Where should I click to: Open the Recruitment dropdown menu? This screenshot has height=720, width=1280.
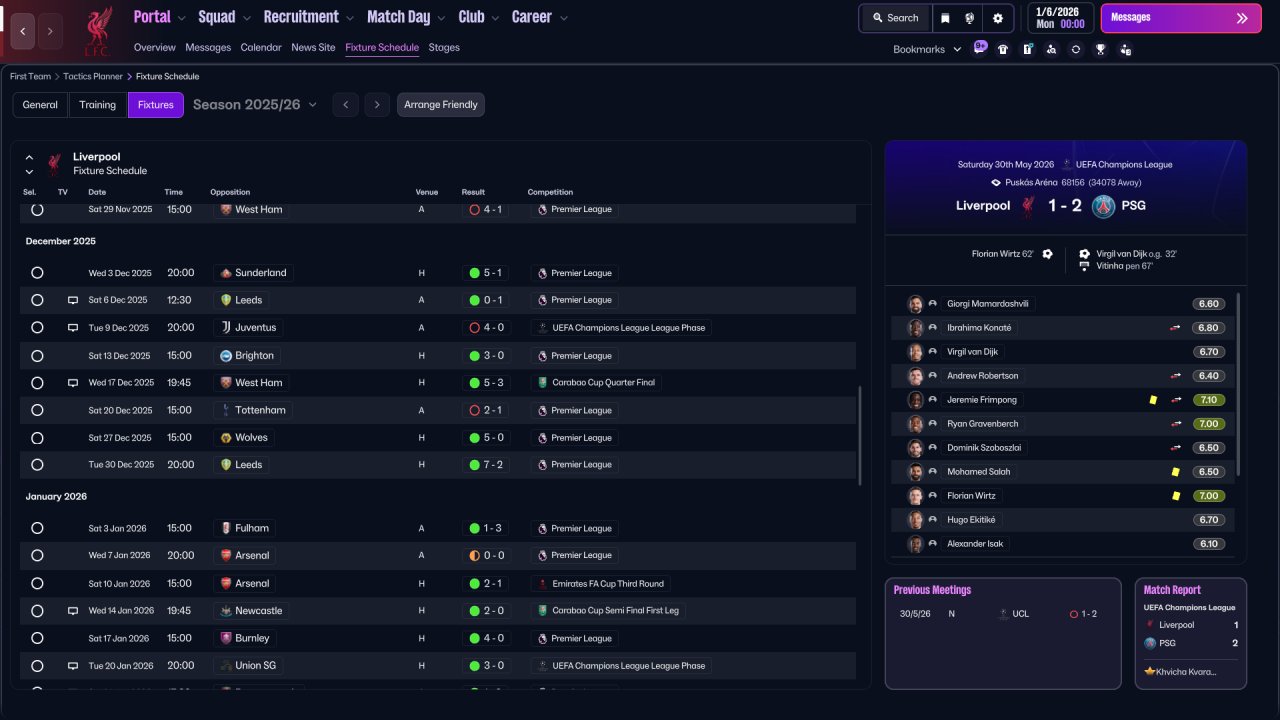pyautogui.click(x=309, y=17)
